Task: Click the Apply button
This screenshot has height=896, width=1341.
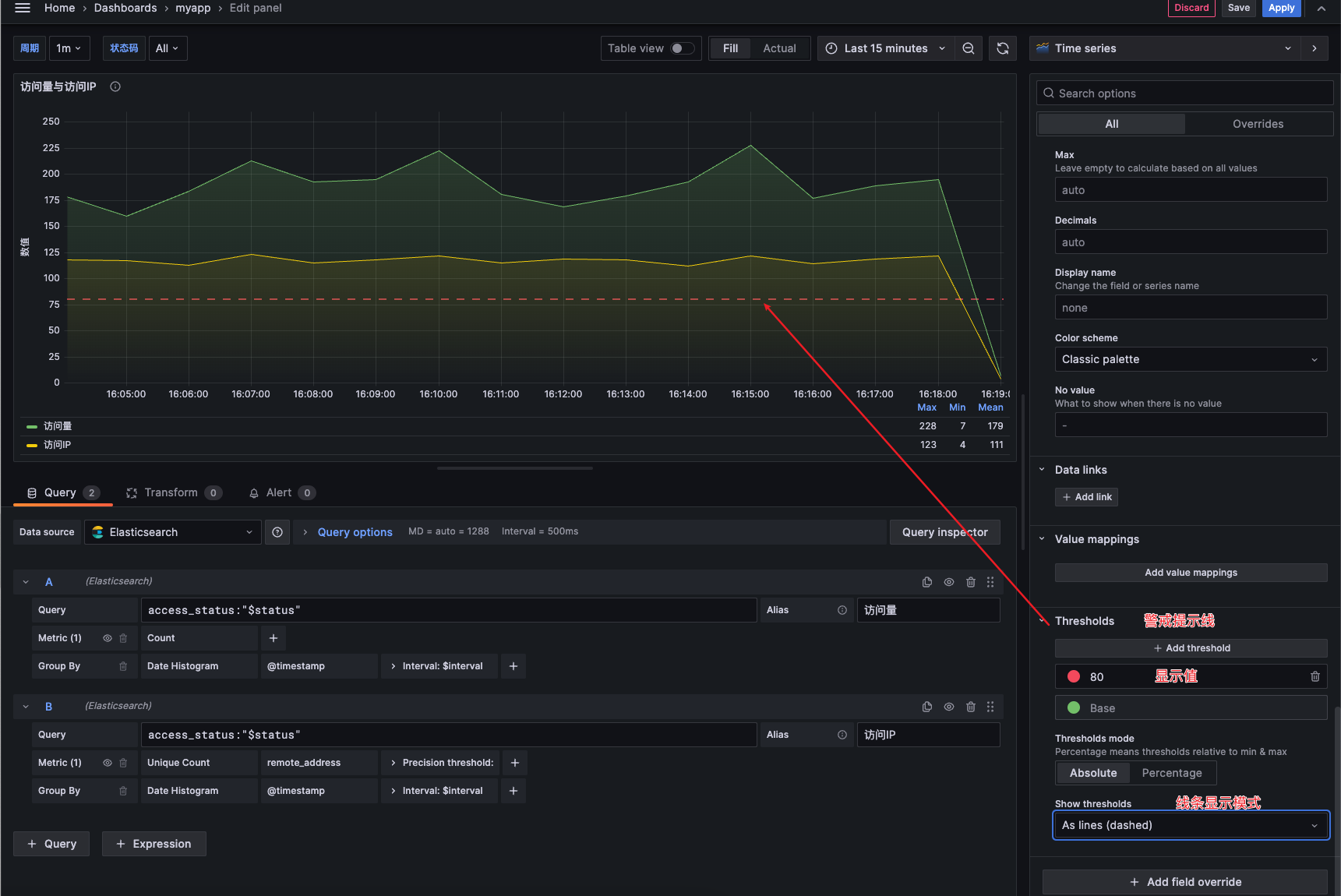Action: pos(1281,8)
